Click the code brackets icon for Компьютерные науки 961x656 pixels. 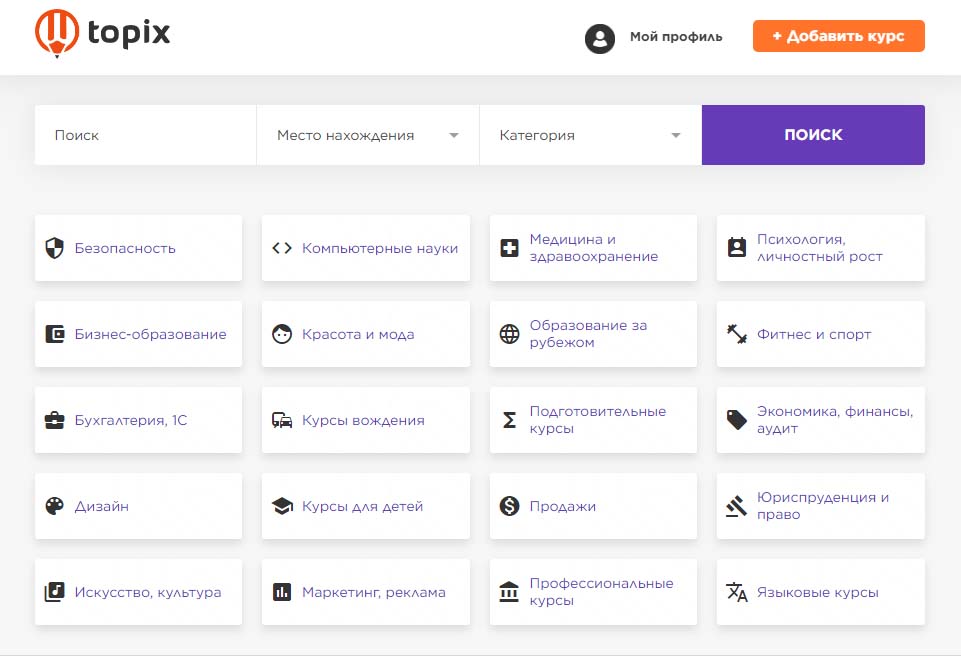click(282, 248)
